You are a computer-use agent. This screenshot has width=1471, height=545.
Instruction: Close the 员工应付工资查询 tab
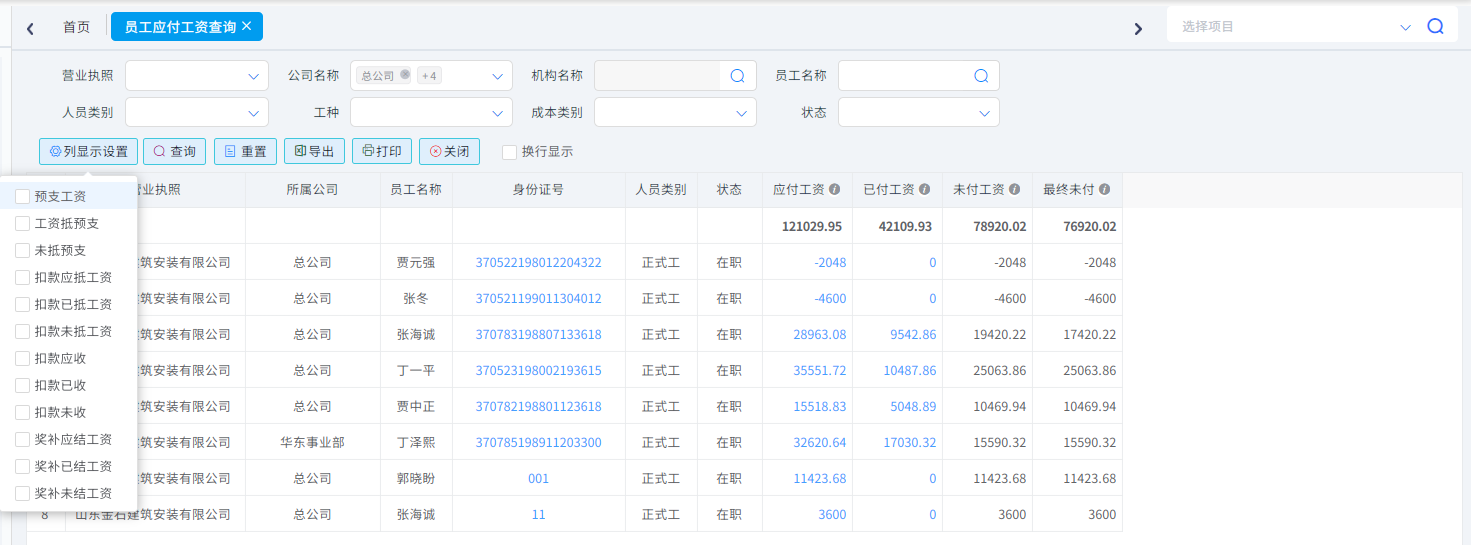coord(246,26)
